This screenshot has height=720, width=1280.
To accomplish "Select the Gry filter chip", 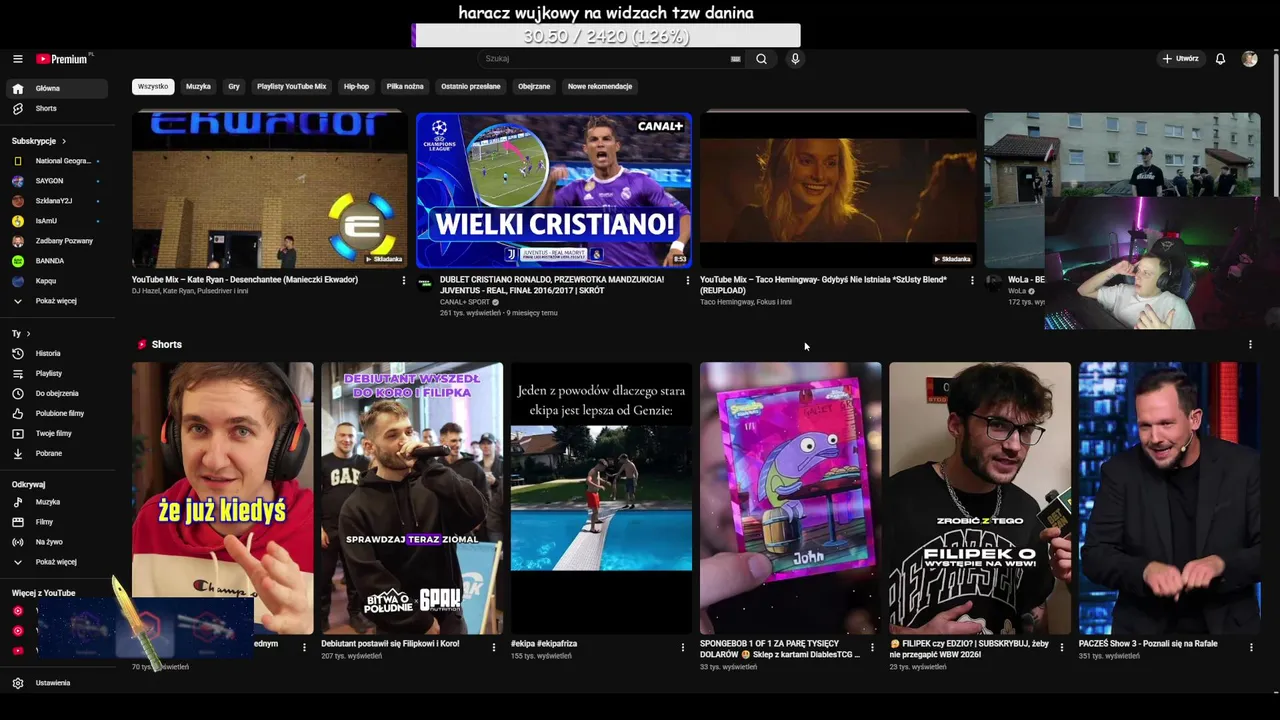I will [234, 86].
